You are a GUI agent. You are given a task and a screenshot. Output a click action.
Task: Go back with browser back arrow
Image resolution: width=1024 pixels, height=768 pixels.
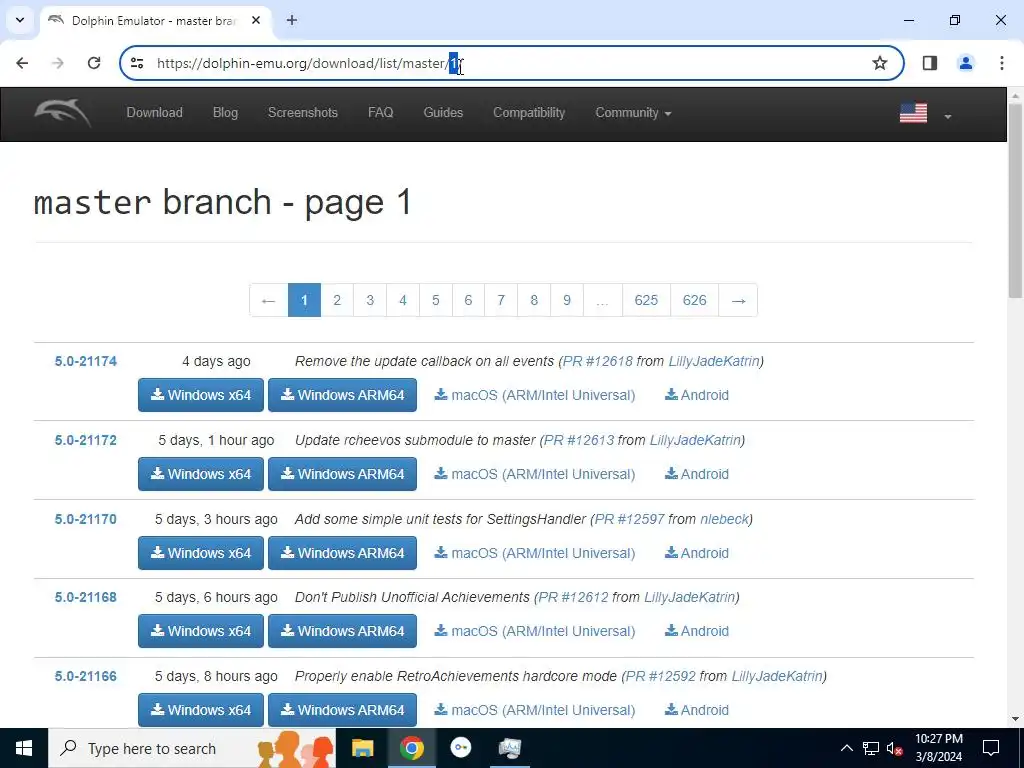22,63
